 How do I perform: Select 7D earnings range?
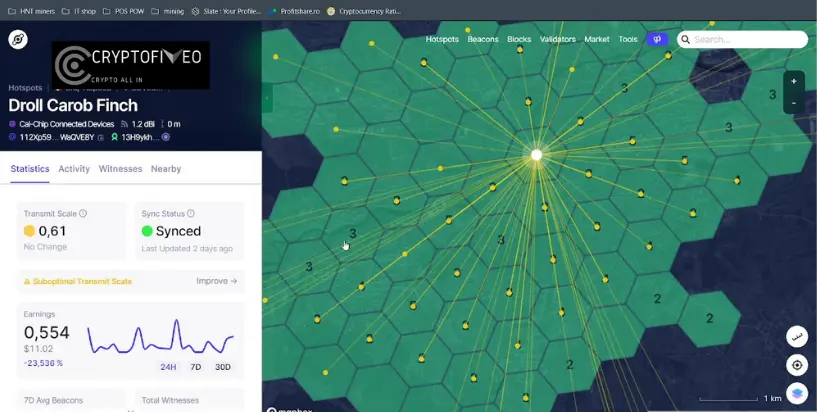195,367
